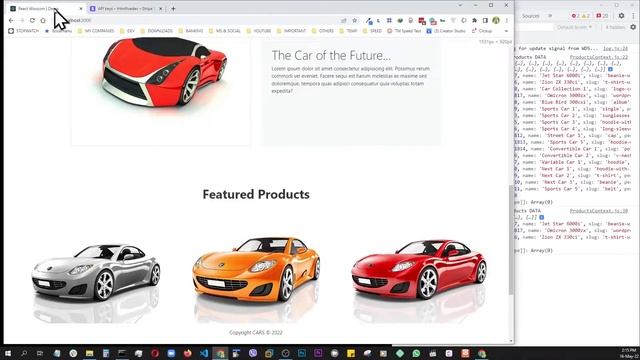Open the YOUTUBE bookmark folder
Image resolution: width=640 pixels, height=360 pixels.
tap(259, 31)
